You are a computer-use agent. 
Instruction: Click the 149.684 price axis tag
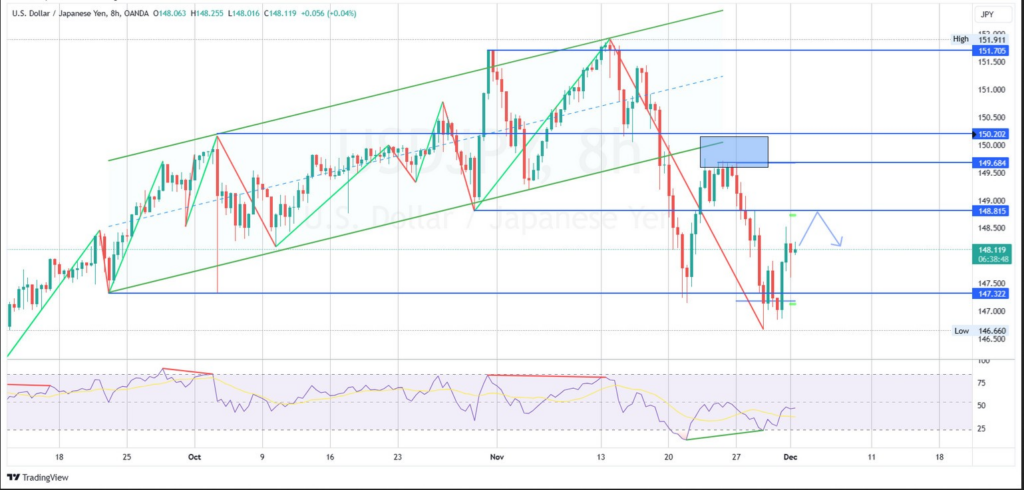point(992,162)
